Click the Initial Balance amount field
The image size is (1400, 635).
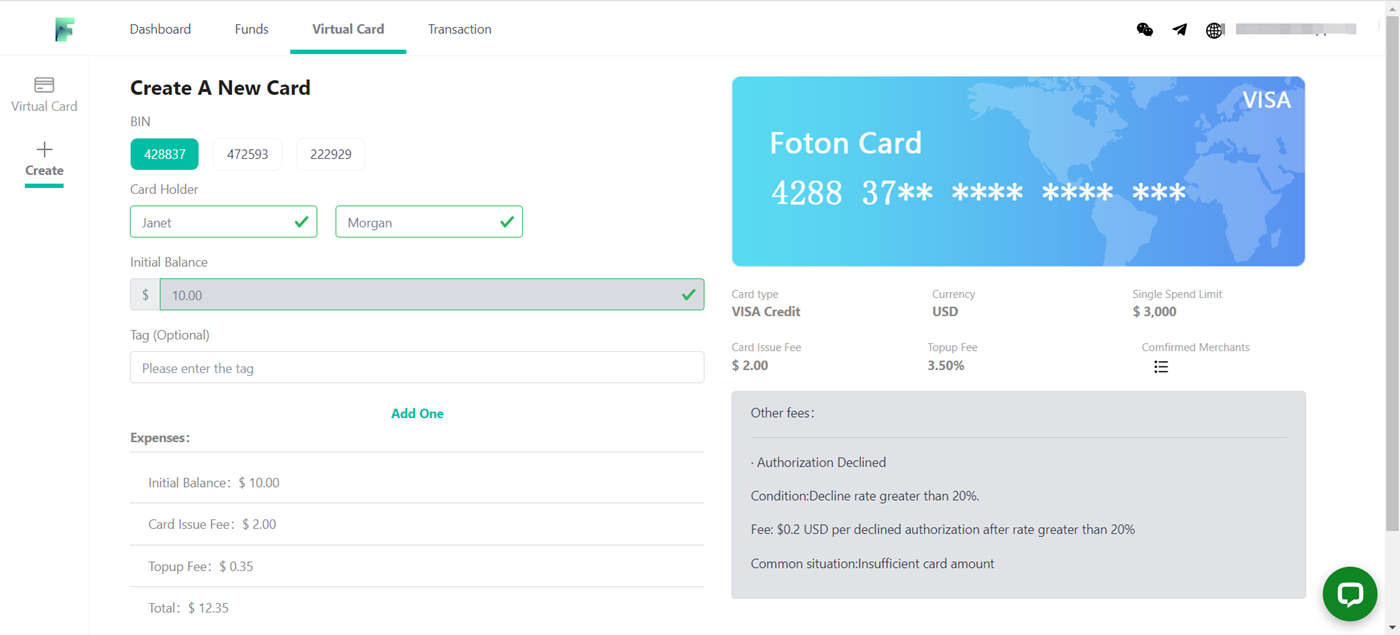[x=431, y=295]
